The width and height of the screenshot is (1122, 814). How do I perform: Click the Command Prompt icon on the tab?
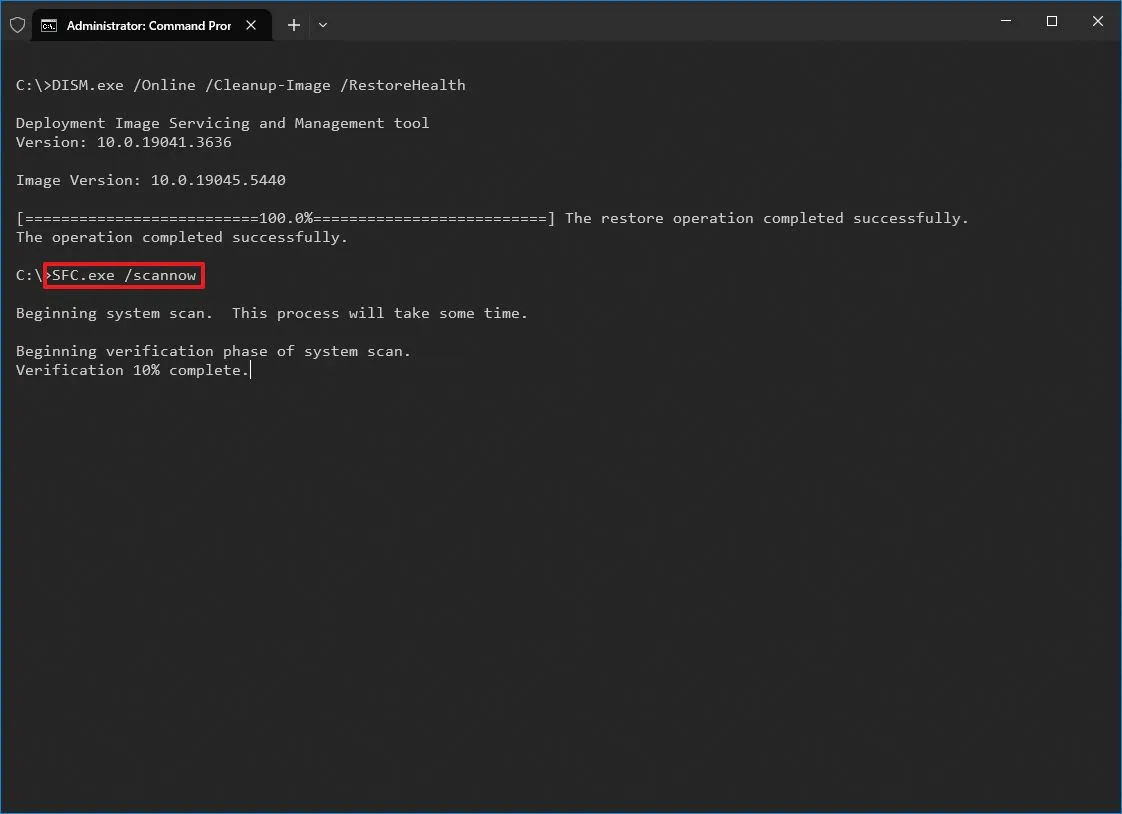pos(49,24)
